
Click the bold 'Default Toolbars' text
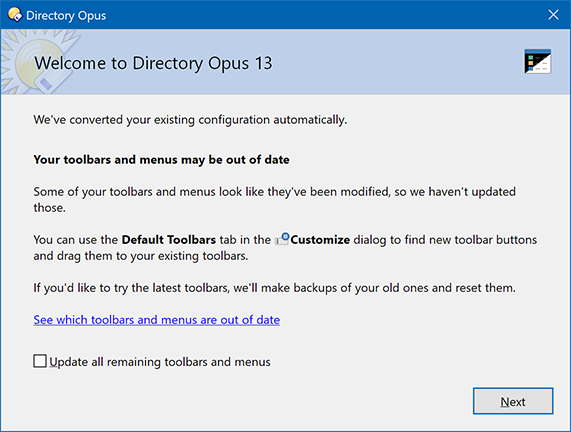169,240
